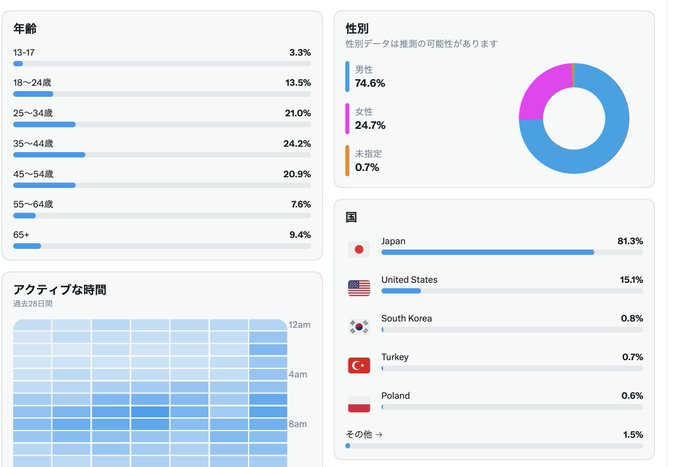Click the その他 progress bar
This screenshot has height=467, width=680.
coord(494,446)
